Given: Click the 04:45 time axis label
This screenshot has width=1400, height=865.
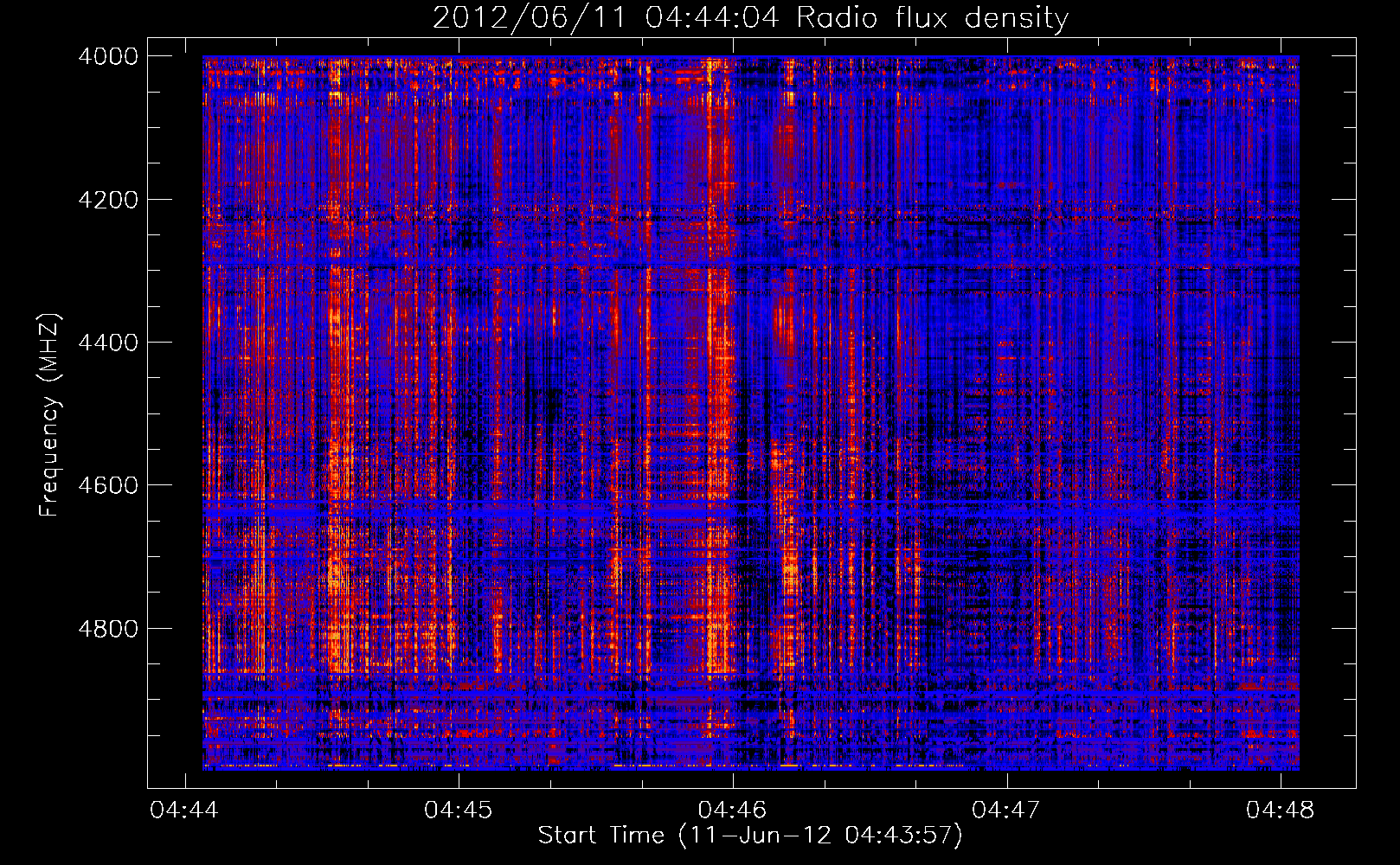Looking at the screenshot, I should [458, 810].
